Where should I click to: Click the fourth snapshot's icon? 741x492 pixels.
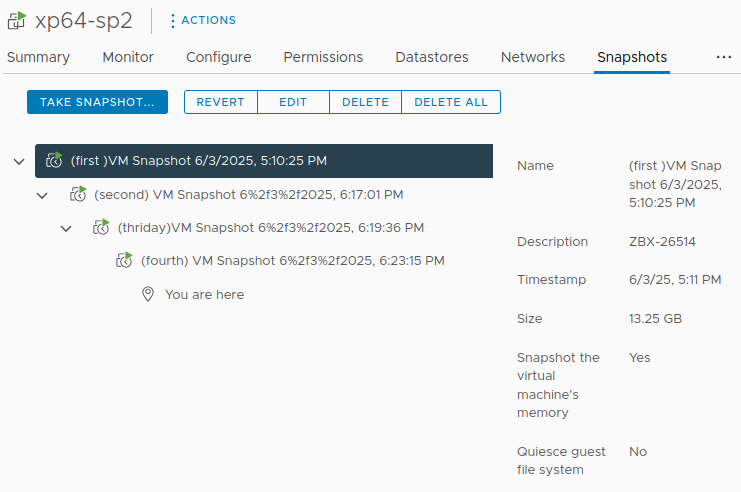124,261
